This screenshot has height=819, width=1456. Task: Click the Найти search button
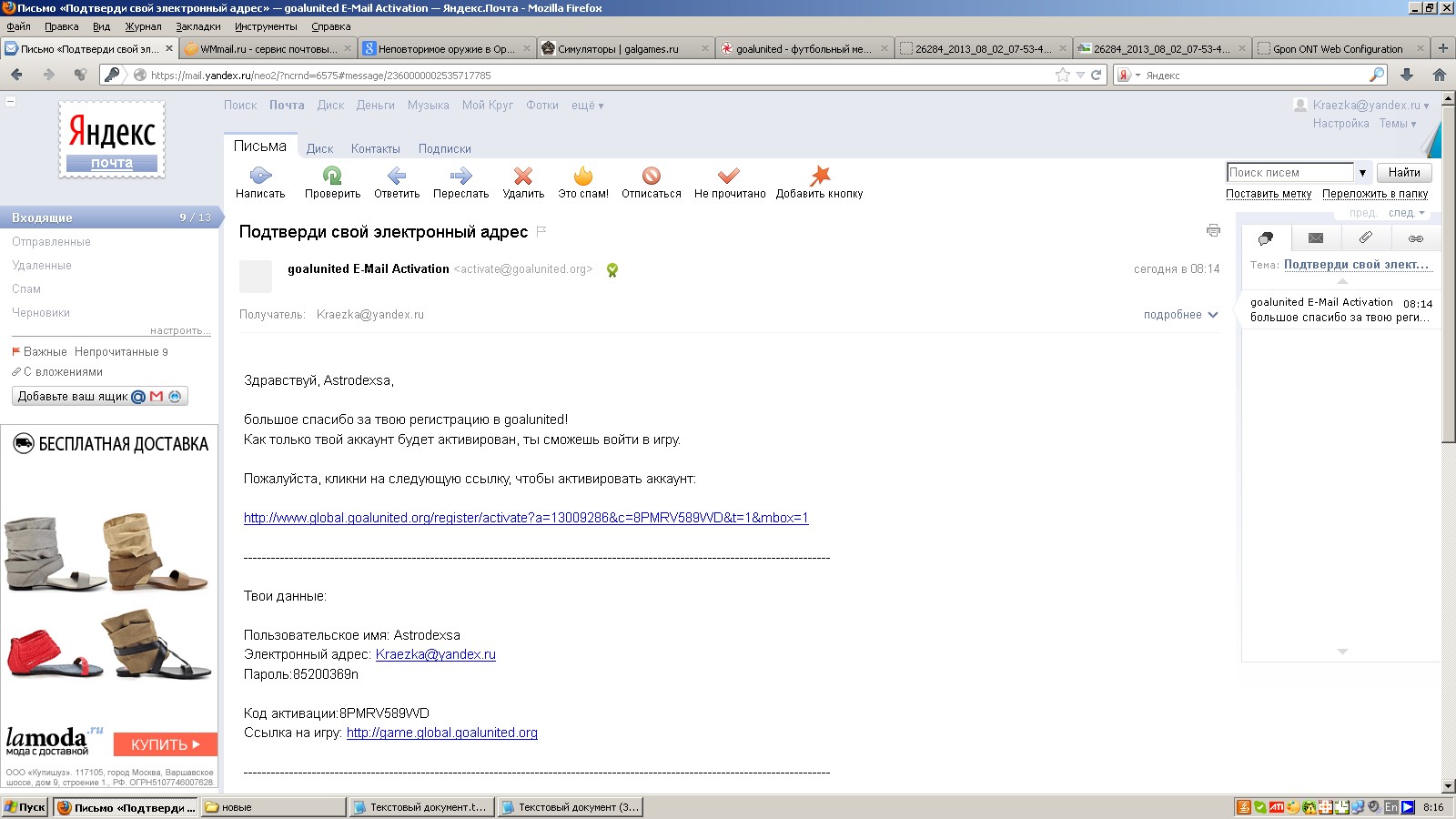tap(1404, 173)
